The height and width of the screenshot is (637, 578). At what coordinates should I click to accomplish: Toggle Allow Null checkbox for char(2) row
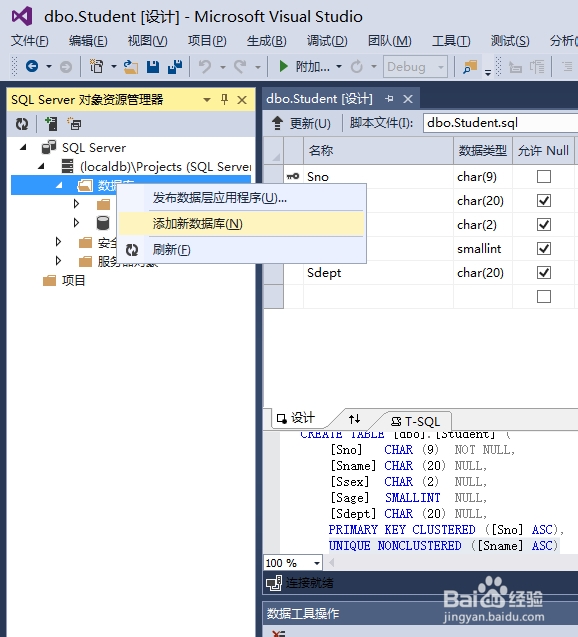point(544,225)
